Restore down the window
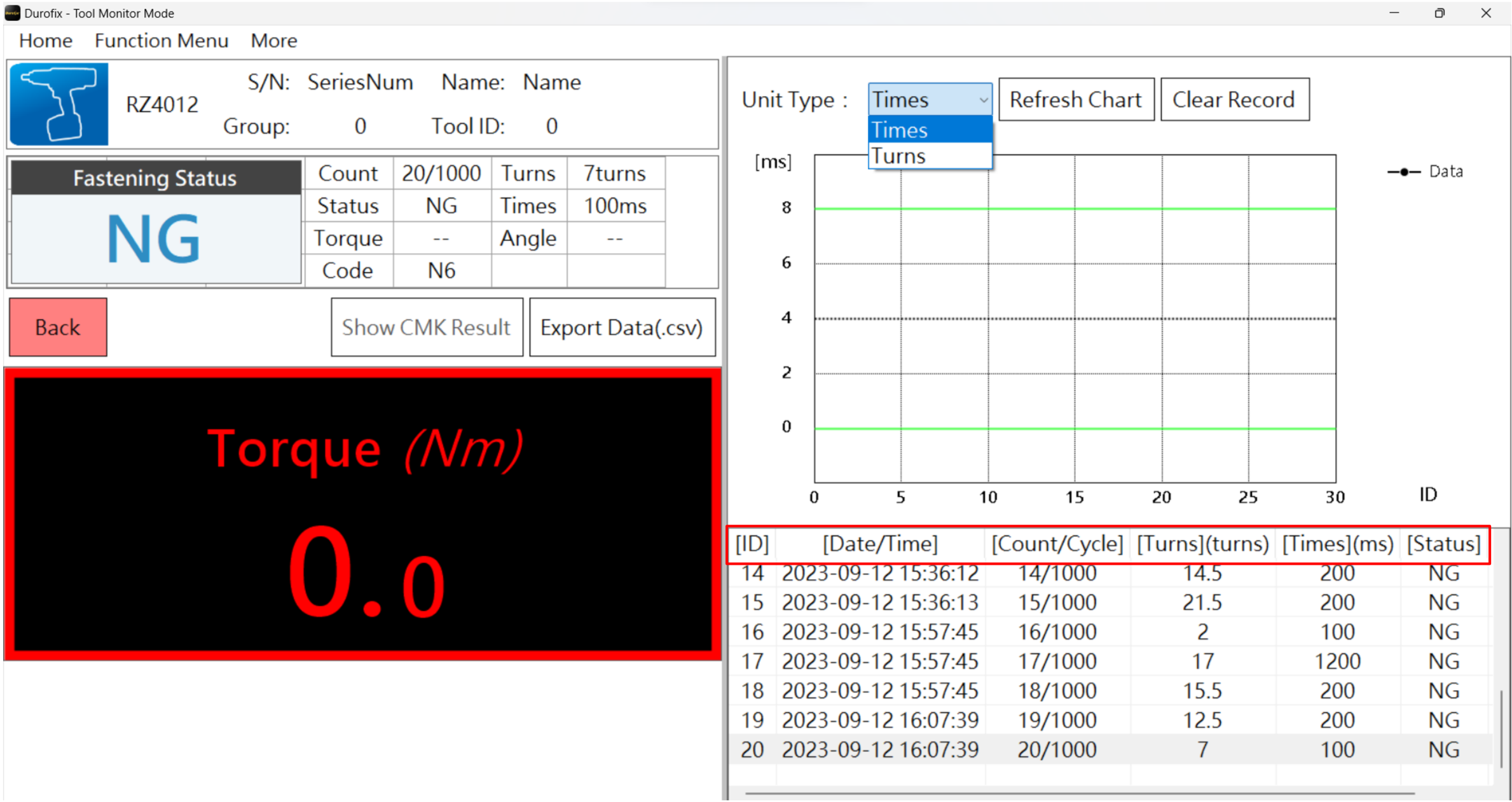This screenshot has width=1512, height=802. [x=1440, y=13]
